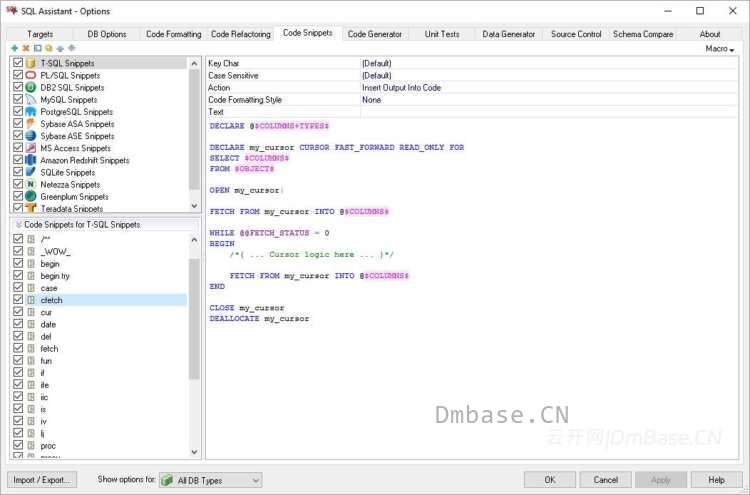Click the Text property field

[549, 112]
